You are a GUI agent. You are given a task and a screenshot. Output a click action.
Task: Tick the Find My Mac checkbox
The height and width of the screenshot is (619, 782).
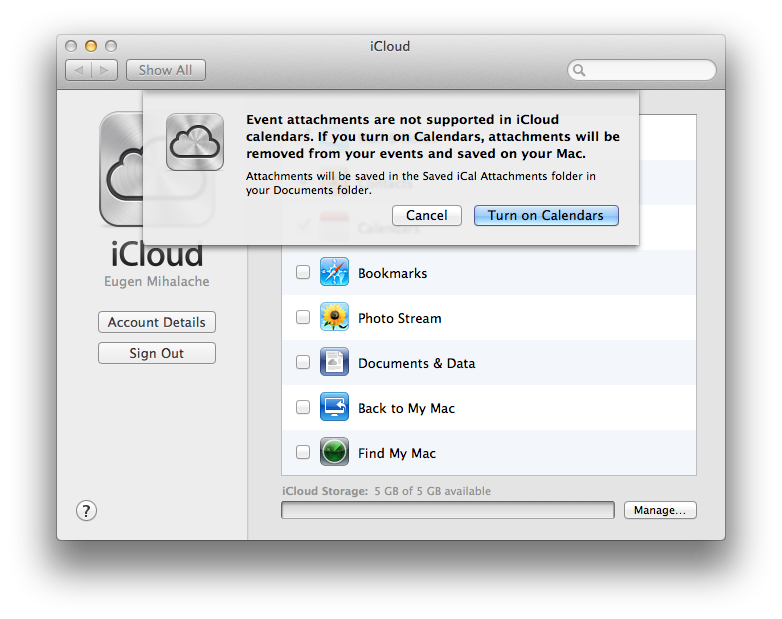tap(303, 452)
